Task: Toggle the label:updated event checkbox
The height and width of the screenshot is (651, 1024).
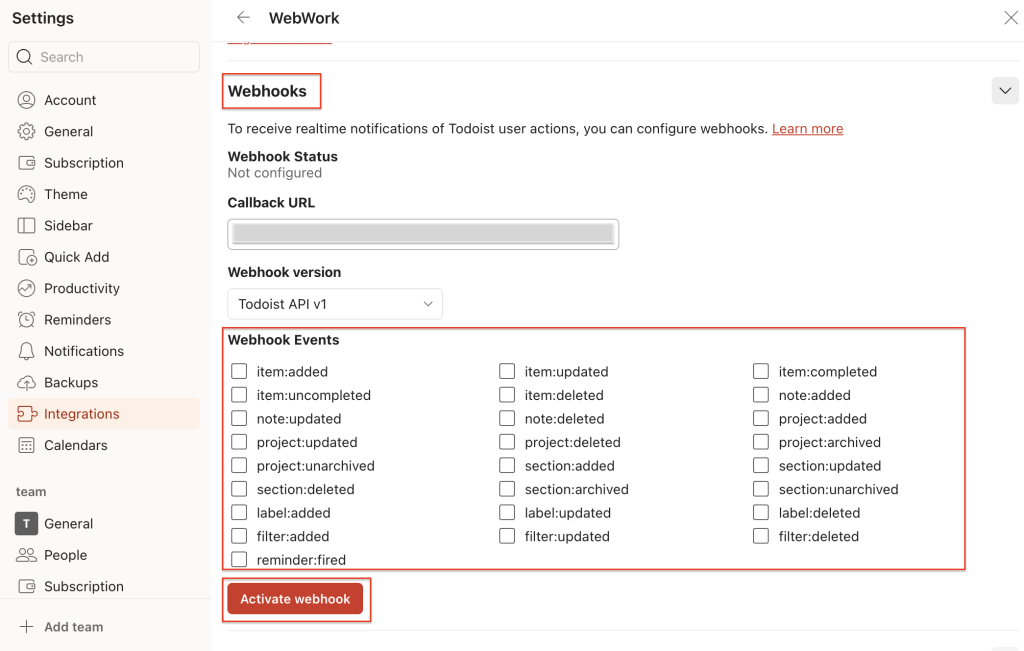Action: click(507, 513)
